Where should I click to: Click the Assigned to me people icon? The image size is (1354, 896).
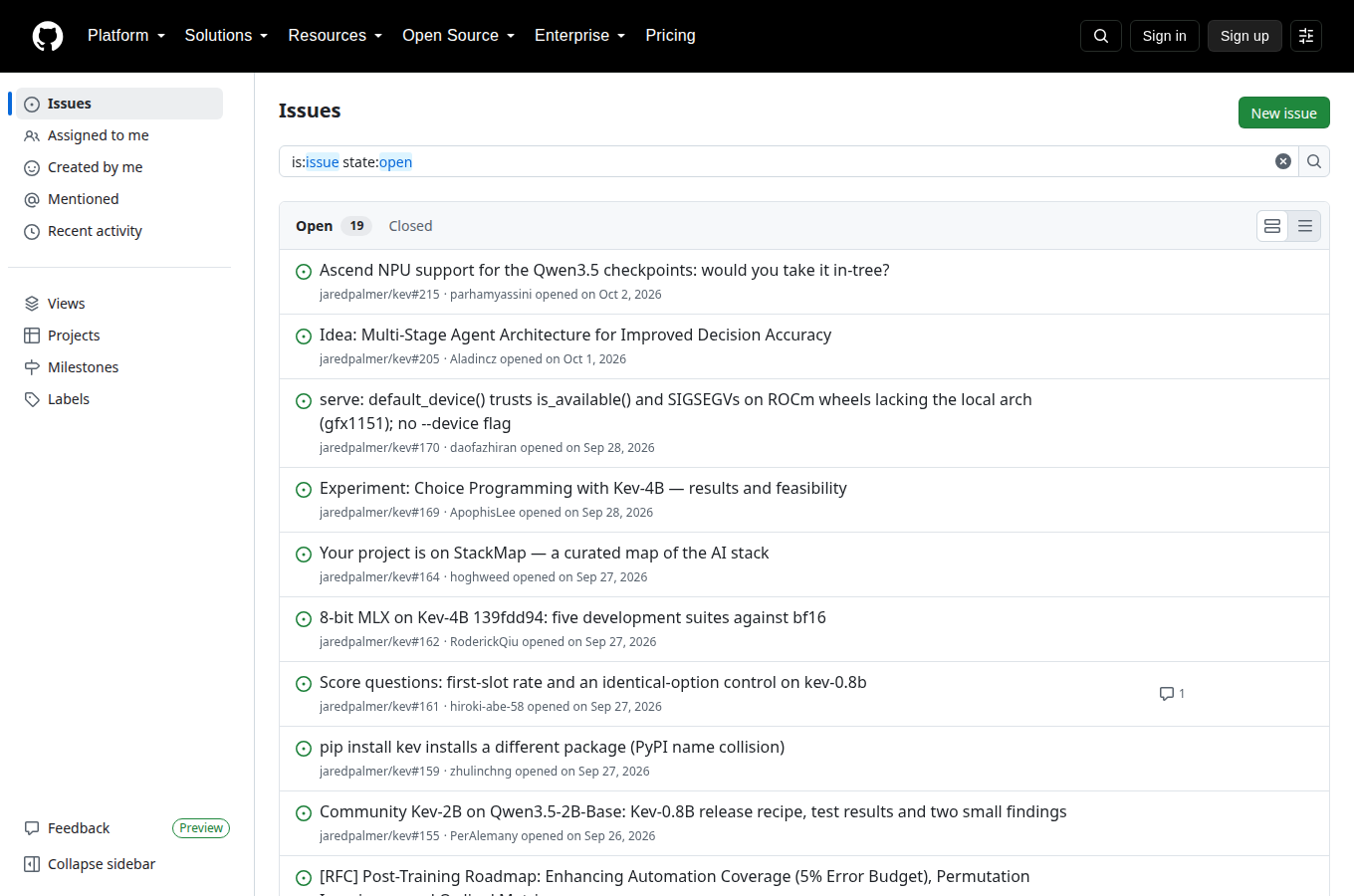click(32, 135)
